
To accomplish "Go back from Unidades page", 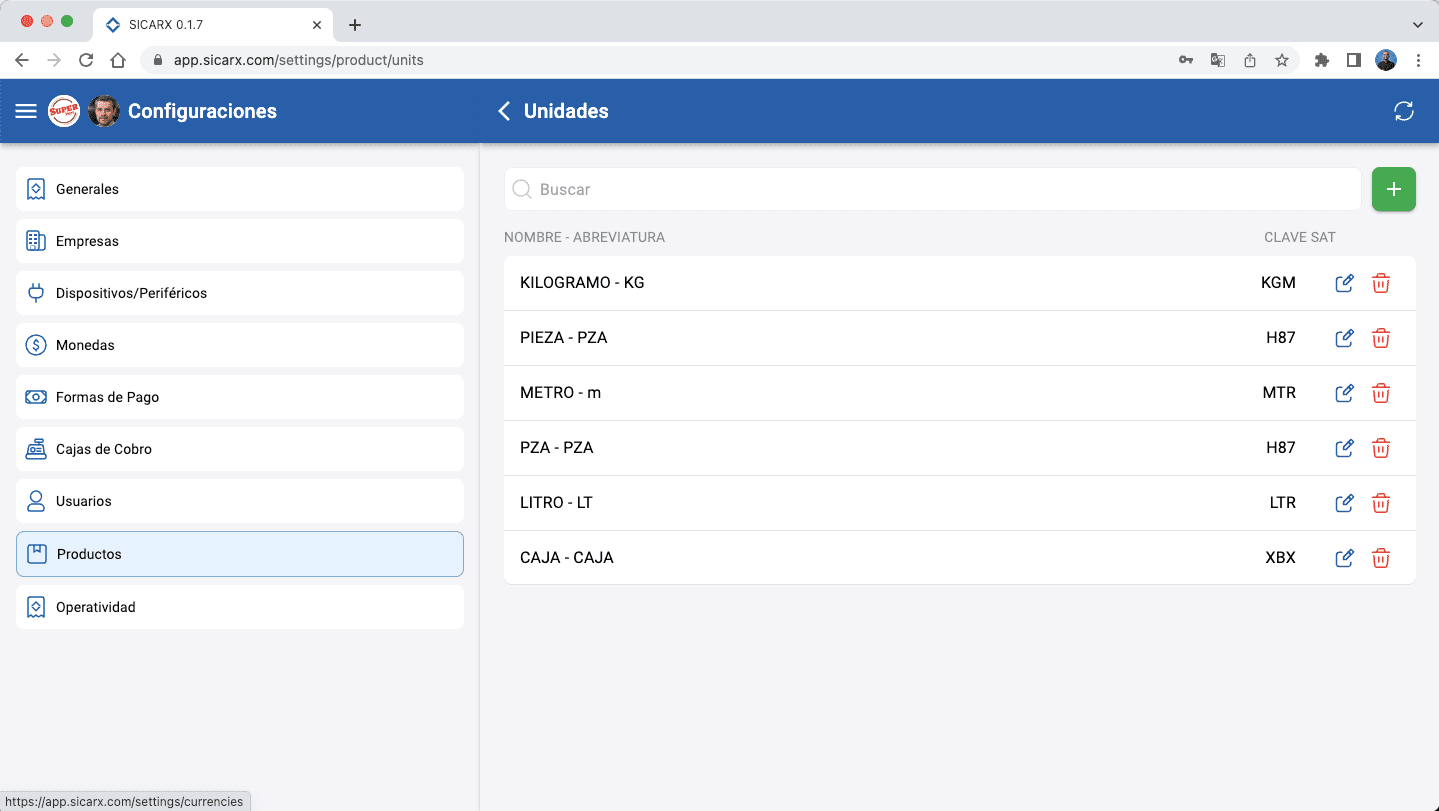I will (504, 111).
